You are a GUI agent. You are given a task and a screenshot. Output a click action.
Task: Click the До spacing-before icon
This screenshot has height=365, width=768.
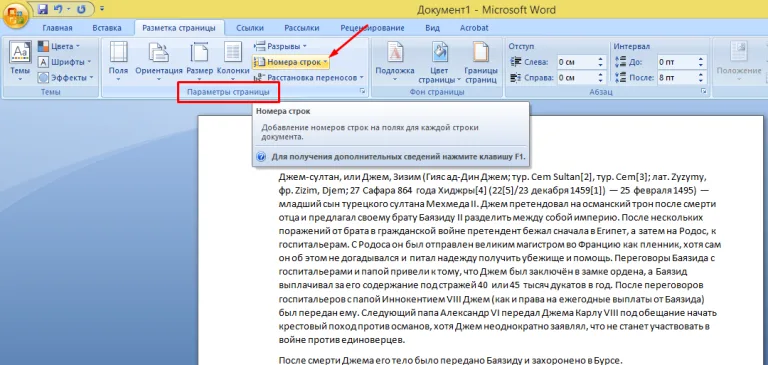click(620, 62)
